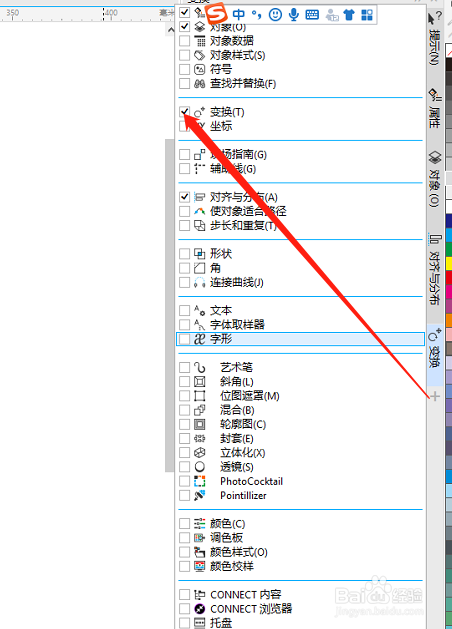Viewport: 452px width, 629px height.
Task: Click the 颜色 sliders icon
Action: click(200, 523)
